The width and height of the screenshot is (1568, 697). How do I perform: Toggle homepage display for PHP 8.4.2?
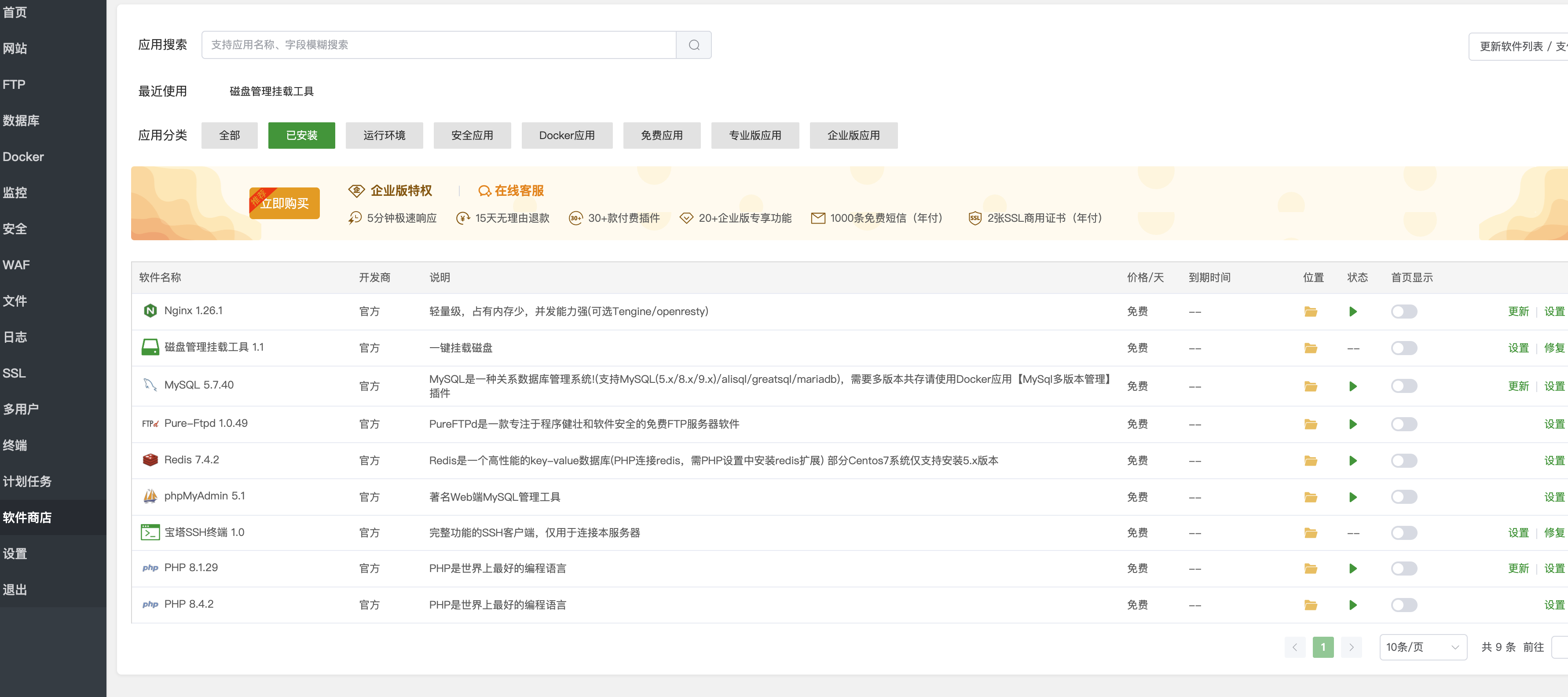coord(1403,605)
